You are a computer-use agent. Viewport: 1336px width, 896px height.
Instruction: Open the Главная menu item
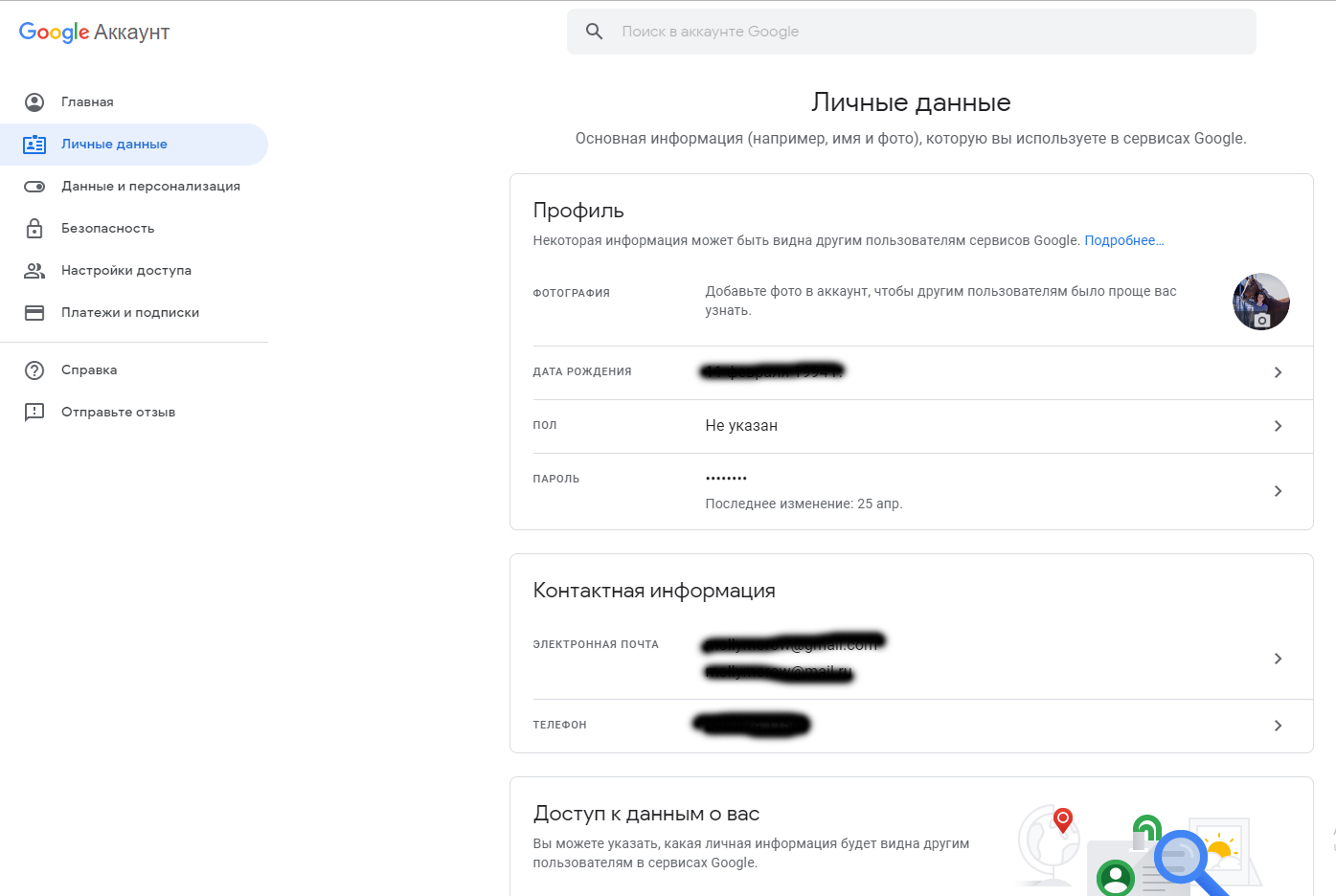tap(134, 102)
